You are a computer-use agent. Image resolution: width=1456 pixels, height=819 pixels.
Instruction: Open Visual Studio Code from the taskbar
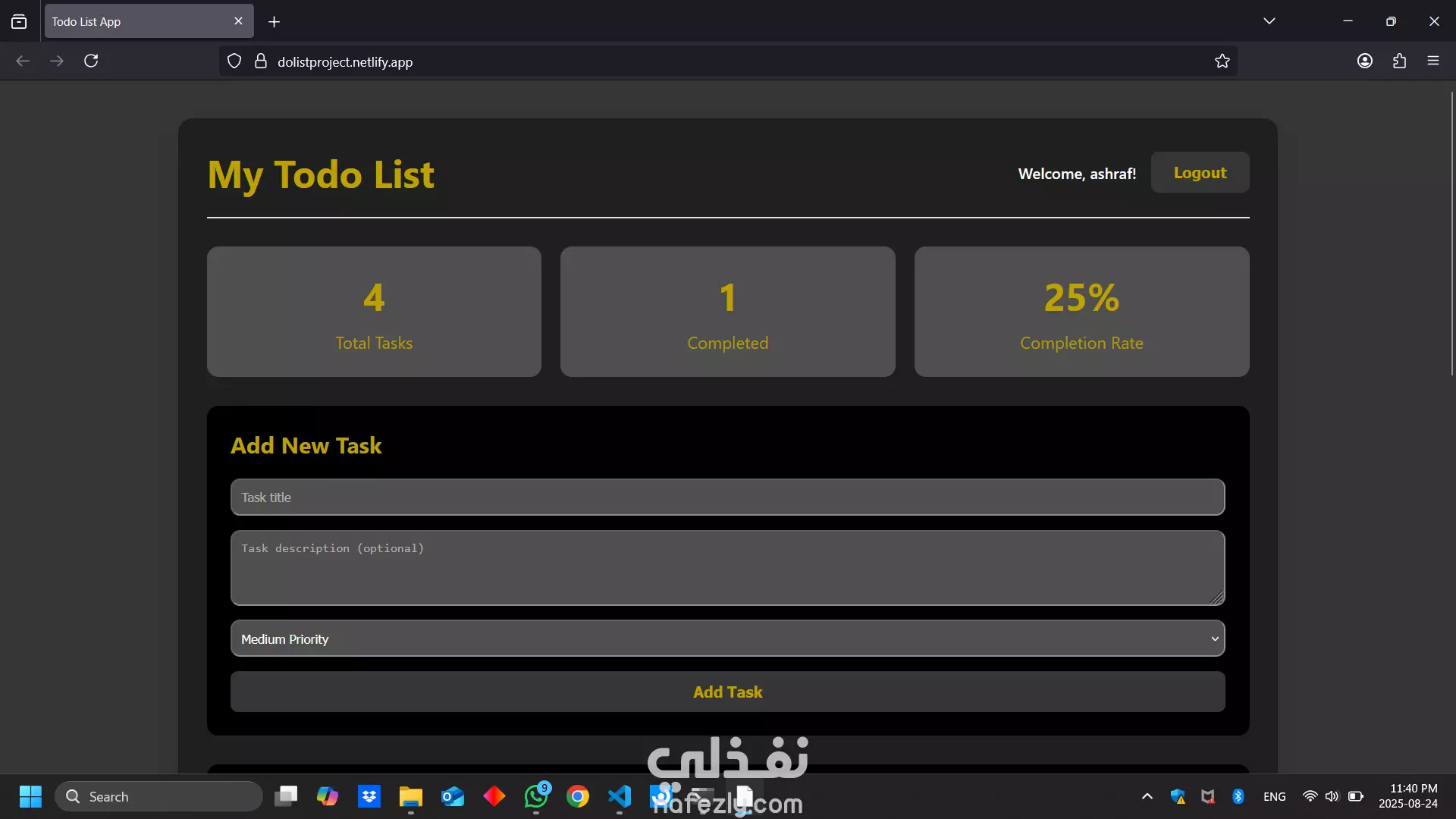(x=620, y=796)
